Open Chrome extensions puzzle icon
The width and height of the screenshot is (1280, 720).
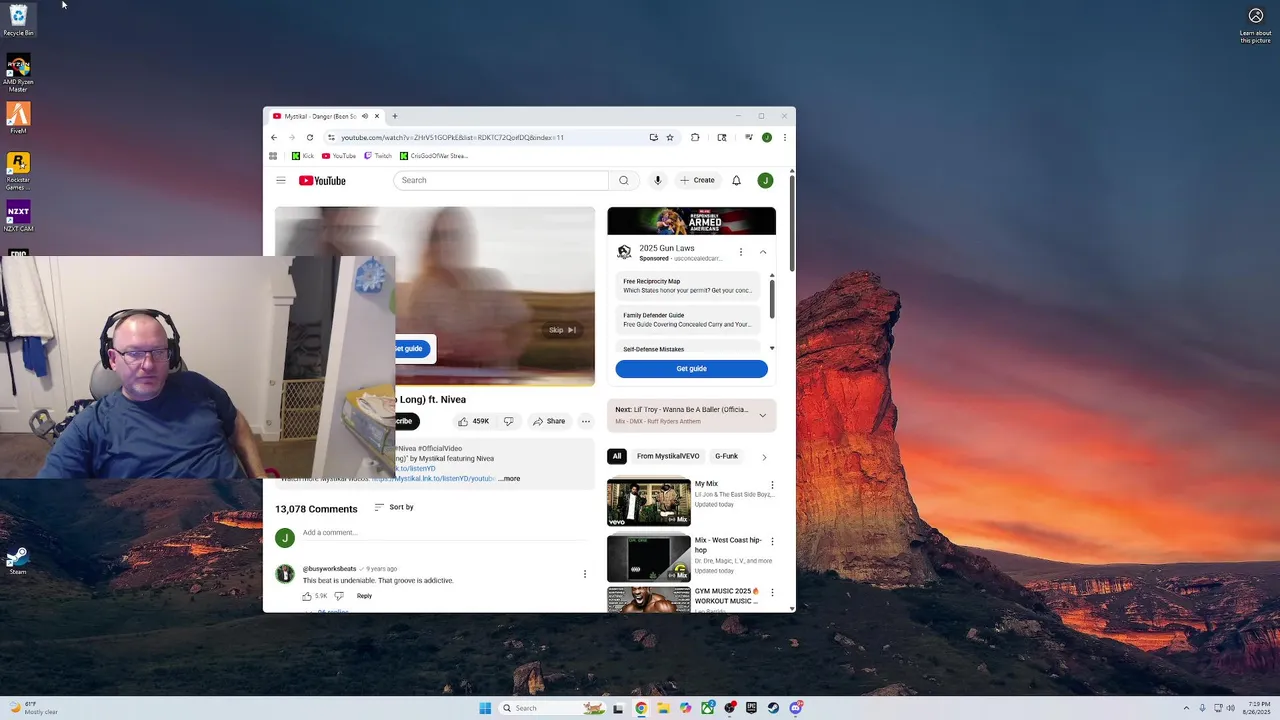[695, 137]
